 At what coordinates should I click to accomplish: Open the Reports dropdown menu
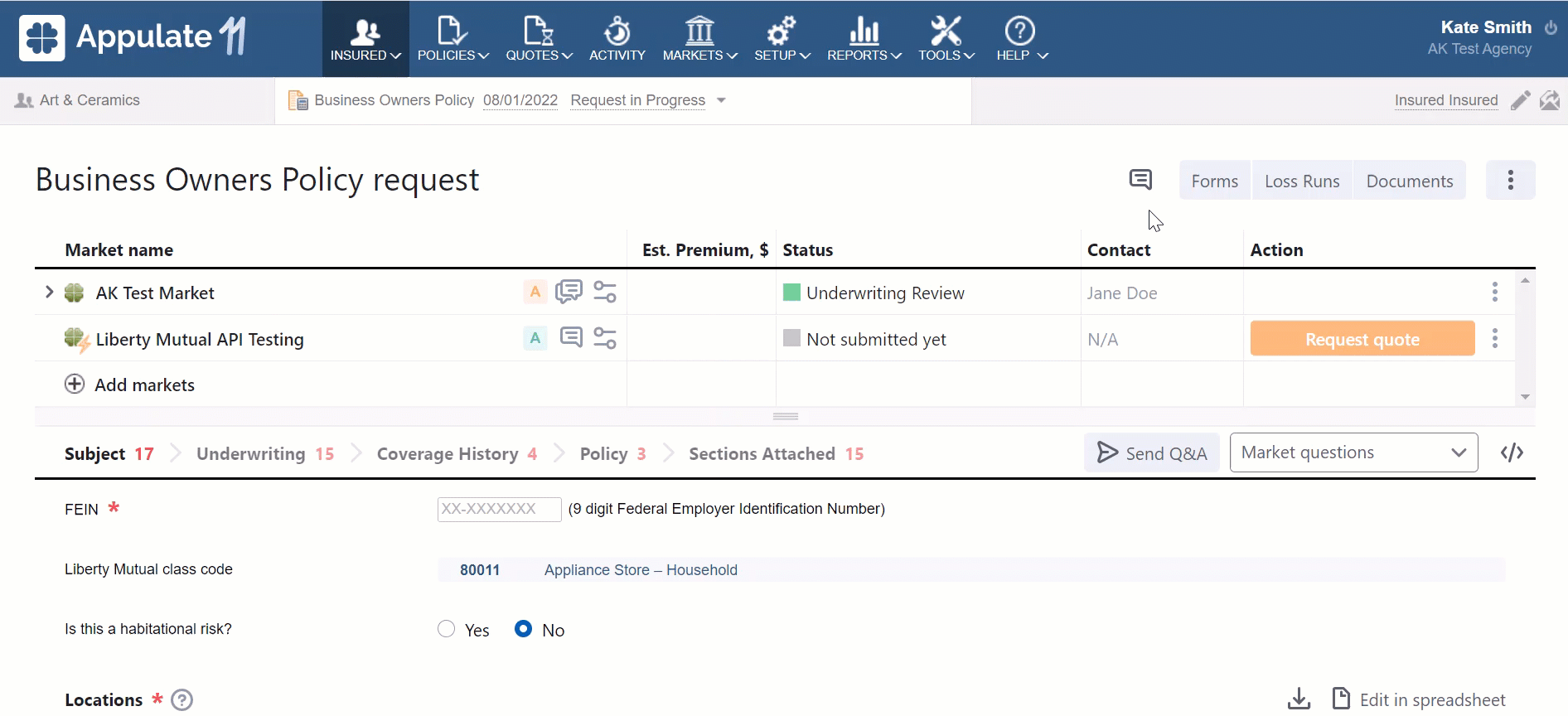click(864, 39)
